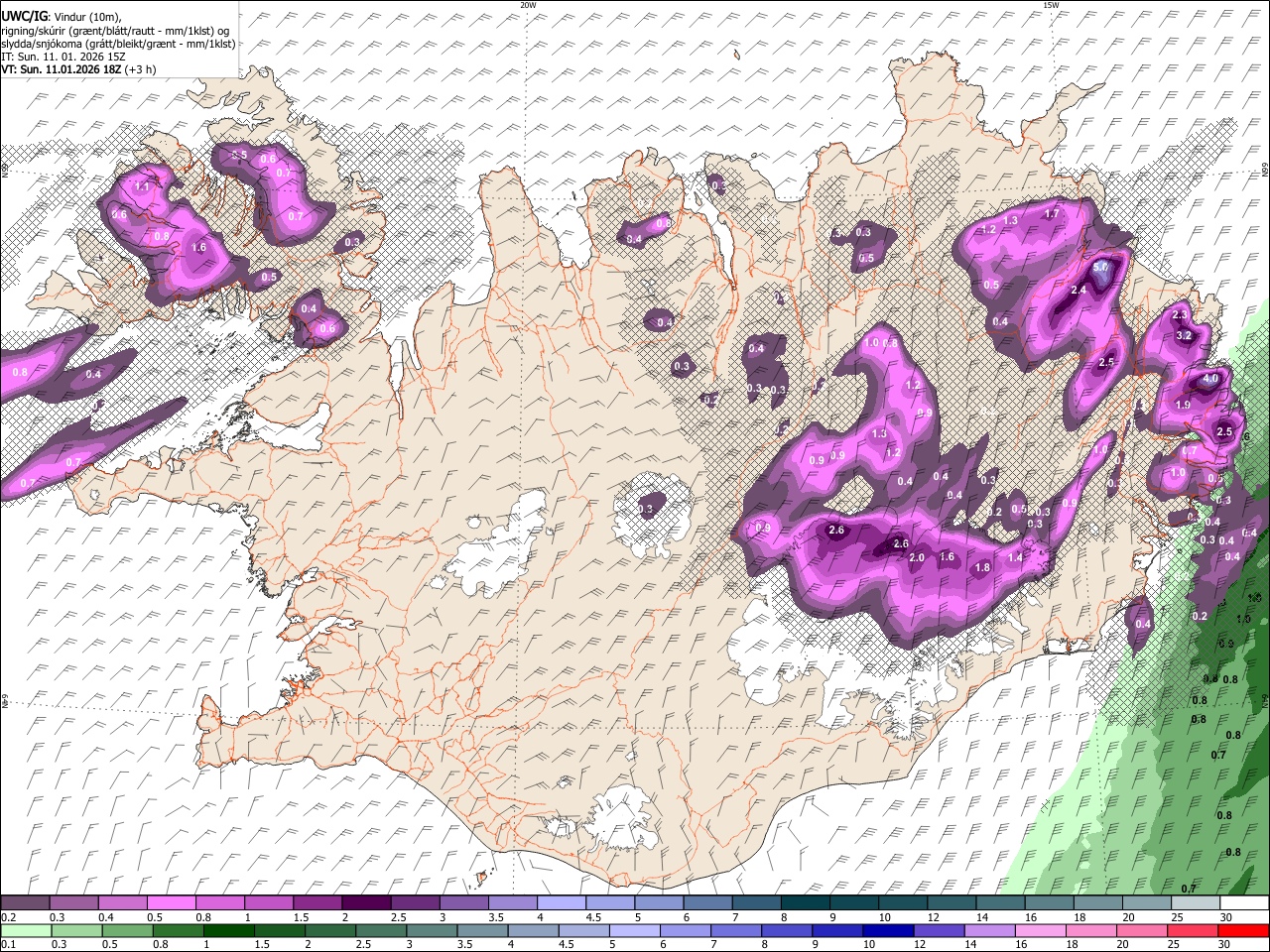Viewport: 1270px width, 952px height.
Task: Click the 1.8 value in the highlands snow band
Action: (982, 567)
